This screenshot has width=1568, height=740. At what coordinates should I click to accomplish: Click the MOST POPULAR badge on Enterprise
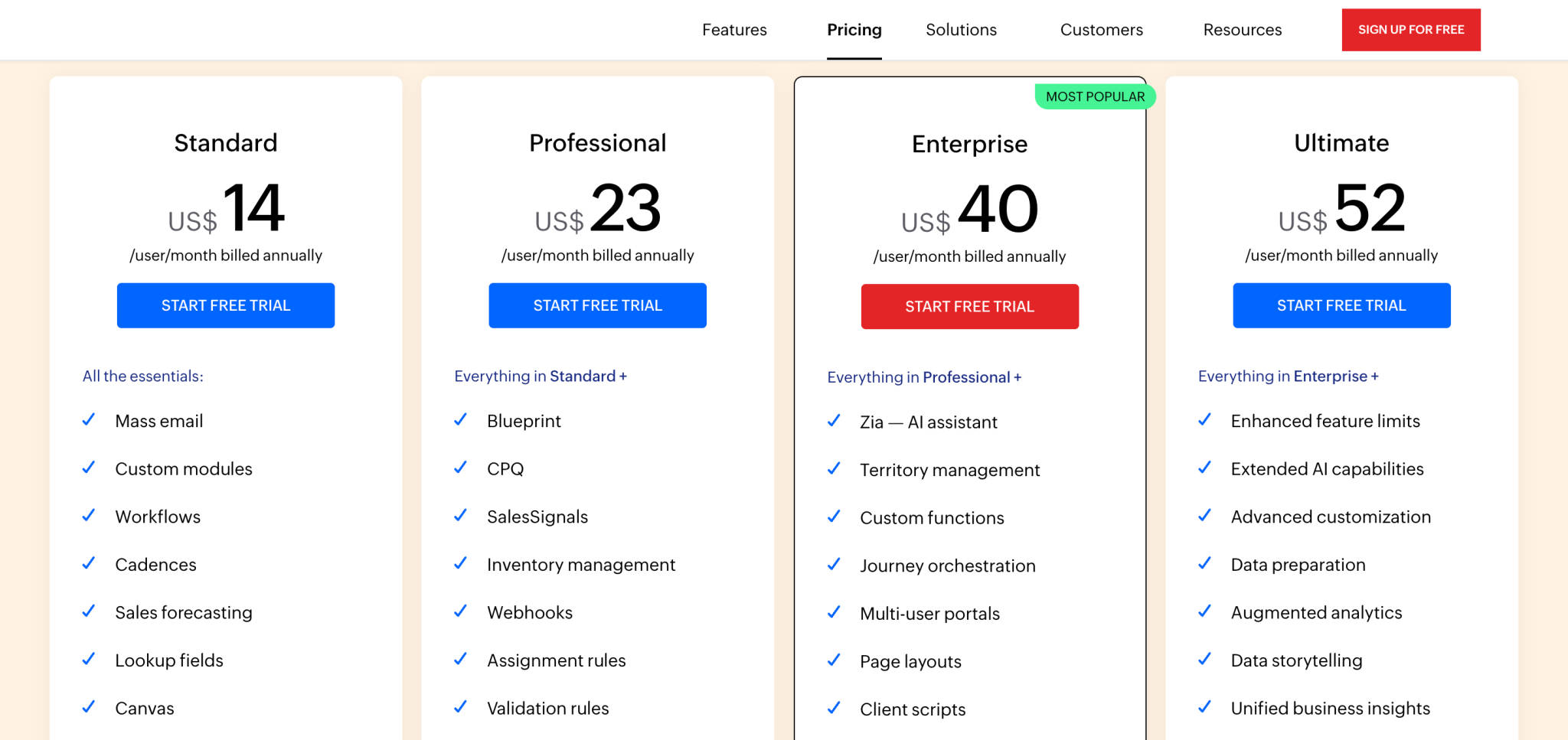click(x=1093, y=96)
